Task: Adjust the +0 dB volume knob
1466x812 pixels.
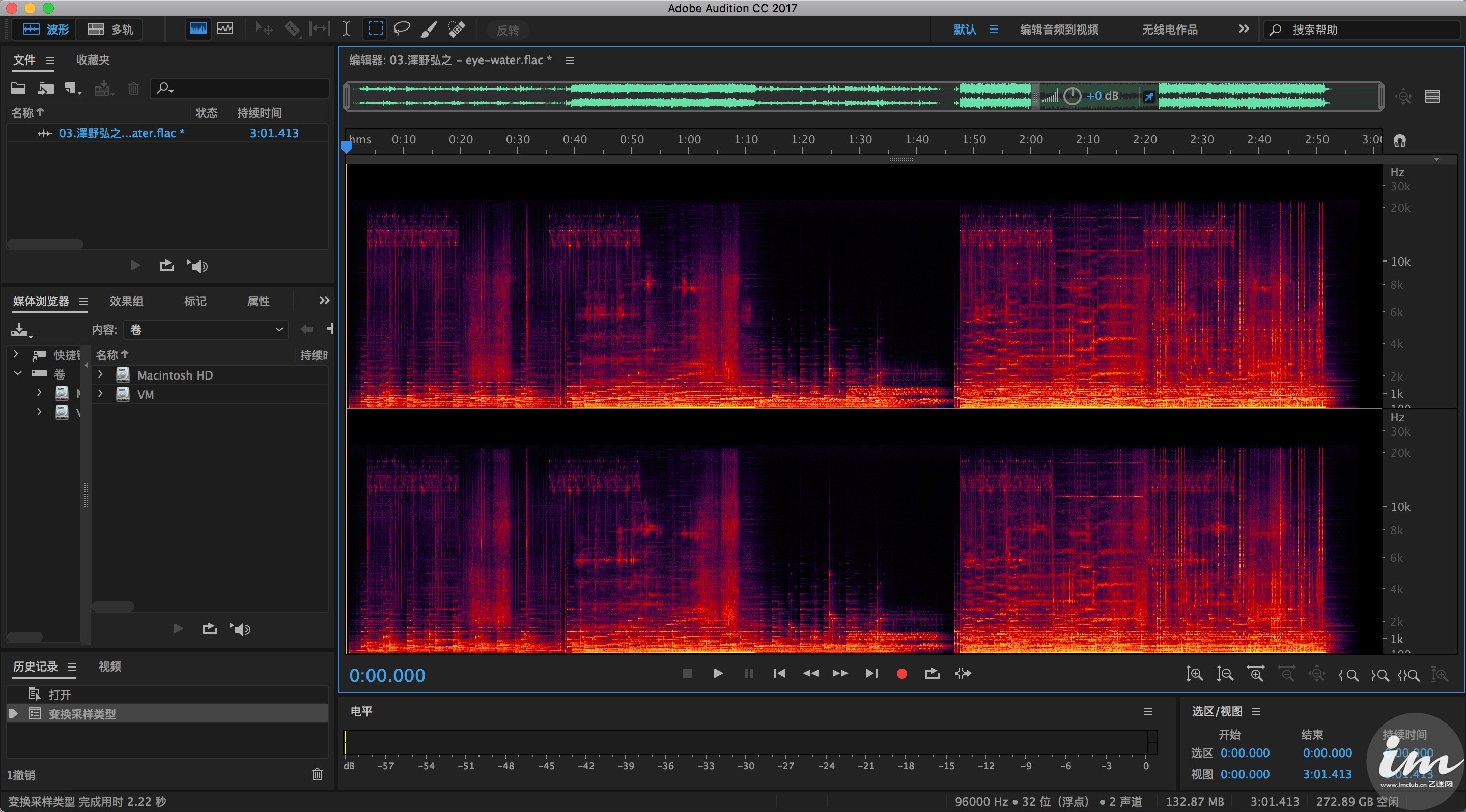Action: [1072, 96]
